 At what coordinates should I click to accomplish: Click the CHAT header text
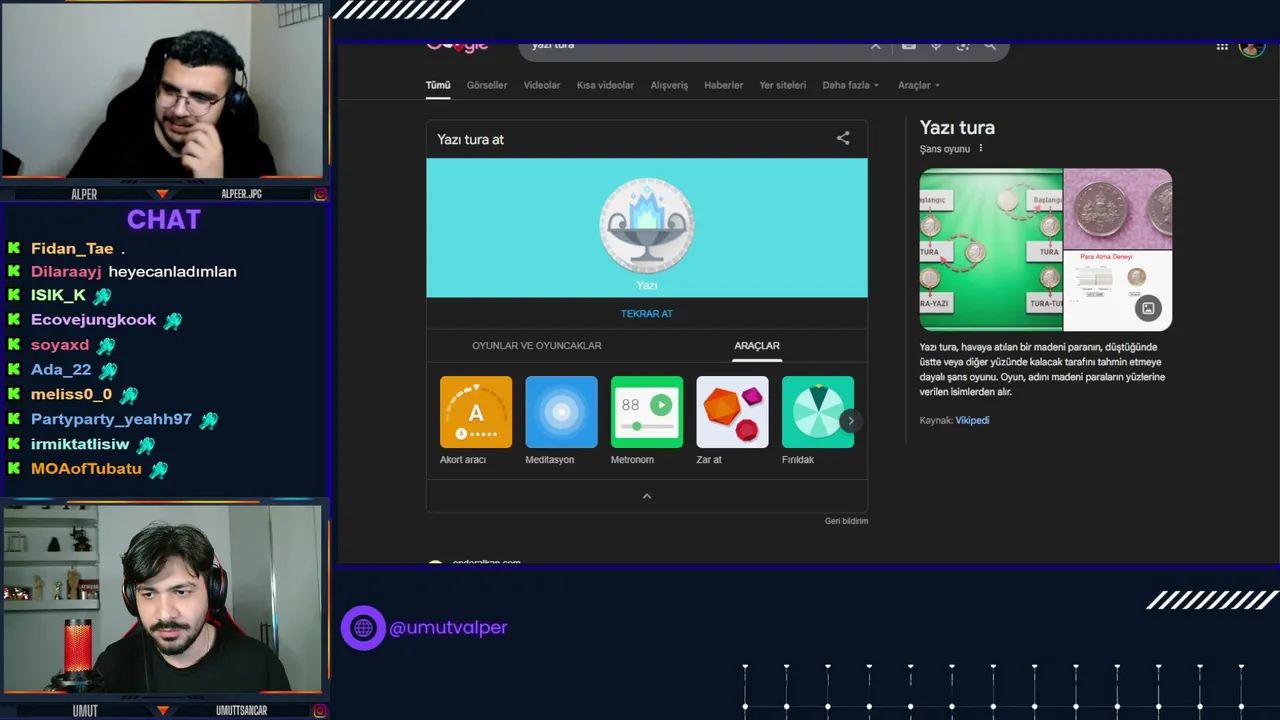(x=164, y=220)
